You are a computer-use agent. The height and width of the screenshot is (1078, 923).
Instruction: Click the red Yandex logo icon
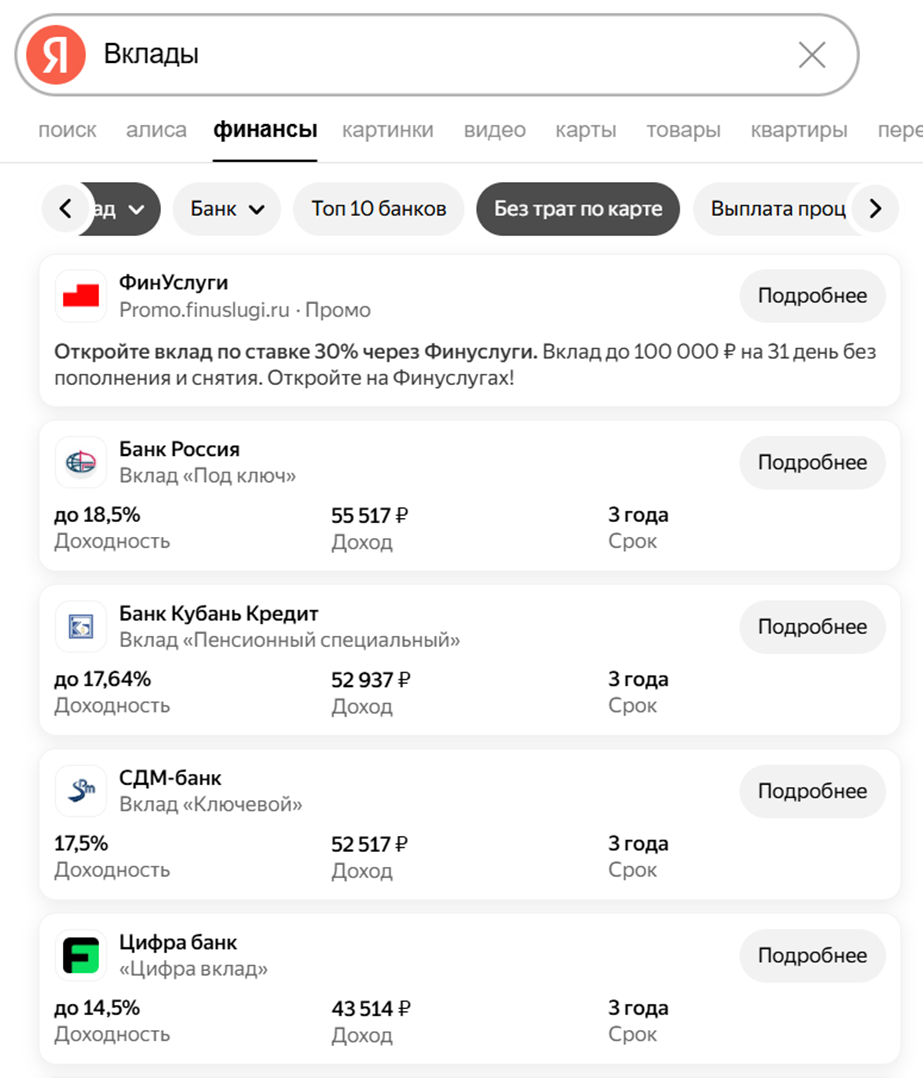(x=56, y=55)
